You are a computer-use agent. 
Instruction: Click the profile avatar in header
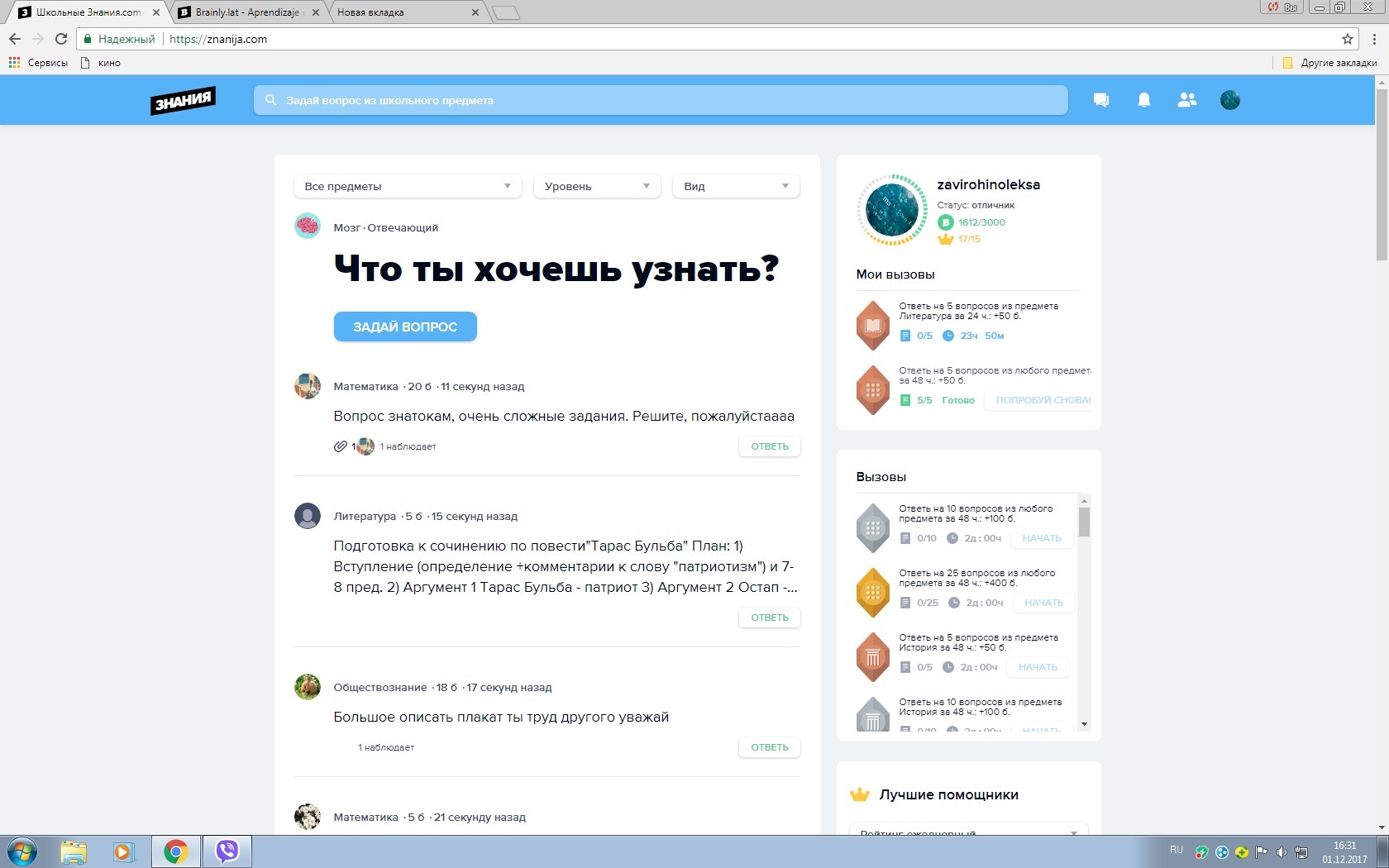[x=1229, y=100]
